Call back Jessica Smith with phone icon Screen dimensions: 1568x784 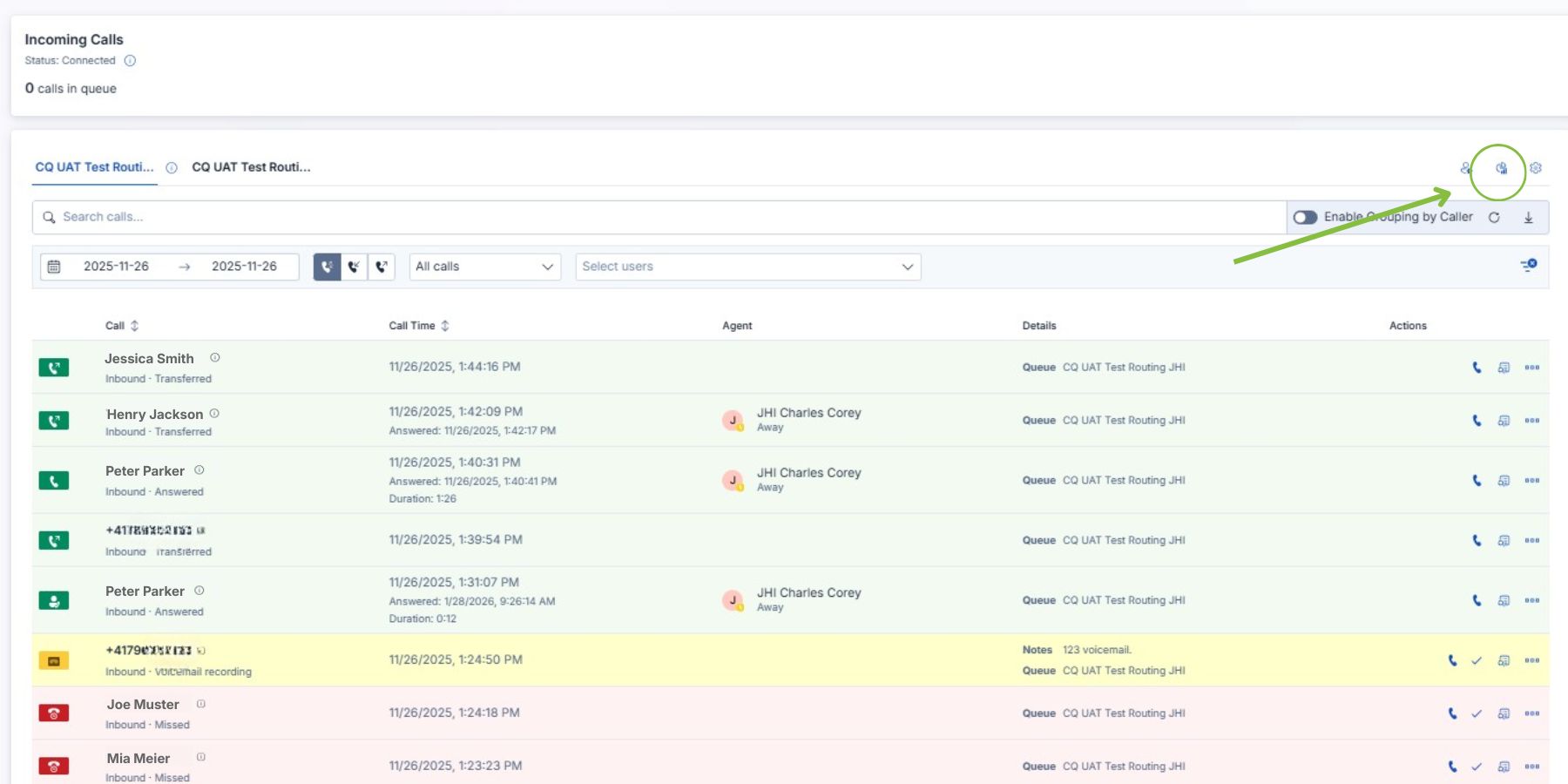tap(1477, 368)
